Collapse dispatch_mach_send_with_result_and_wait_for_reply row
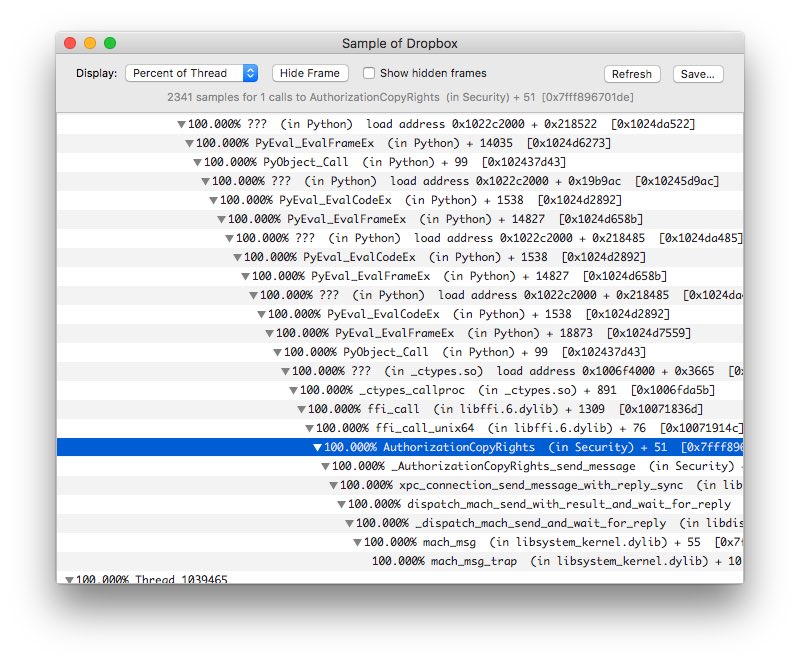 tap(341, 504)
